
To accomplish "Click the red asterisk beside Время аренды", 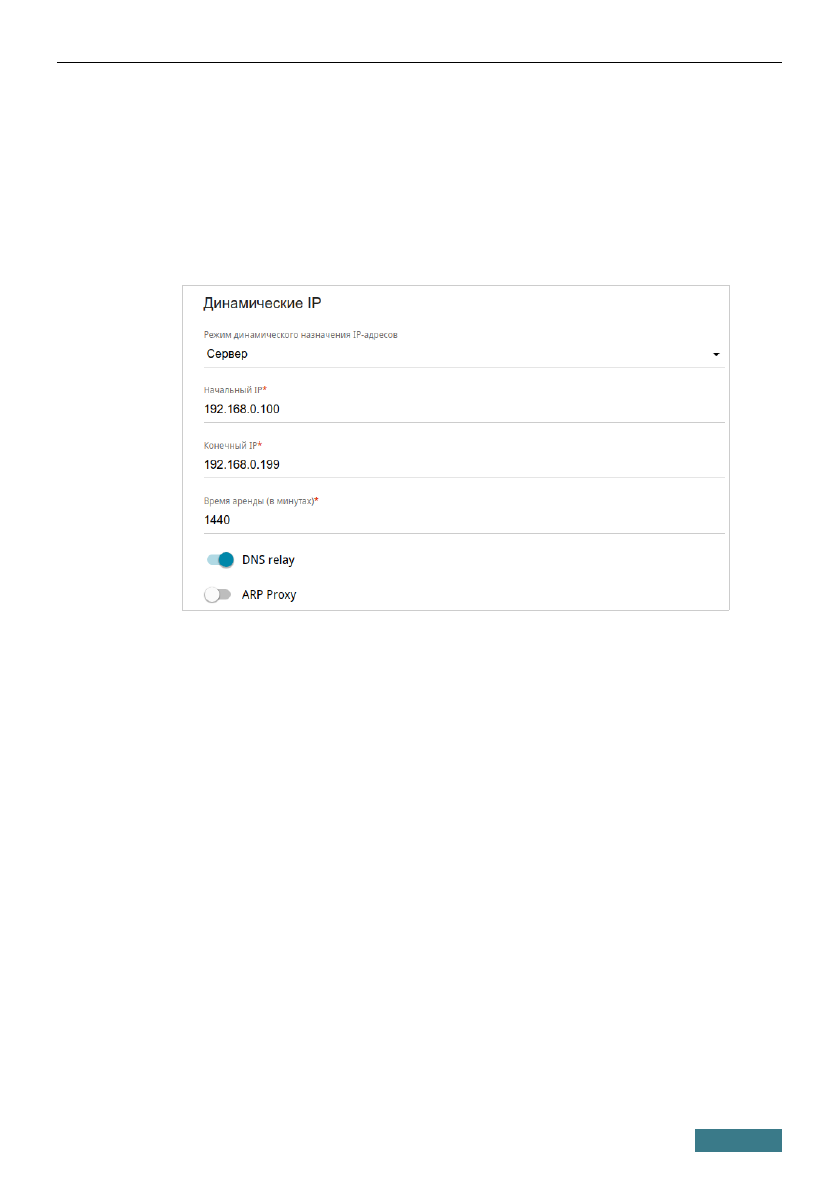I will (317, 500).
